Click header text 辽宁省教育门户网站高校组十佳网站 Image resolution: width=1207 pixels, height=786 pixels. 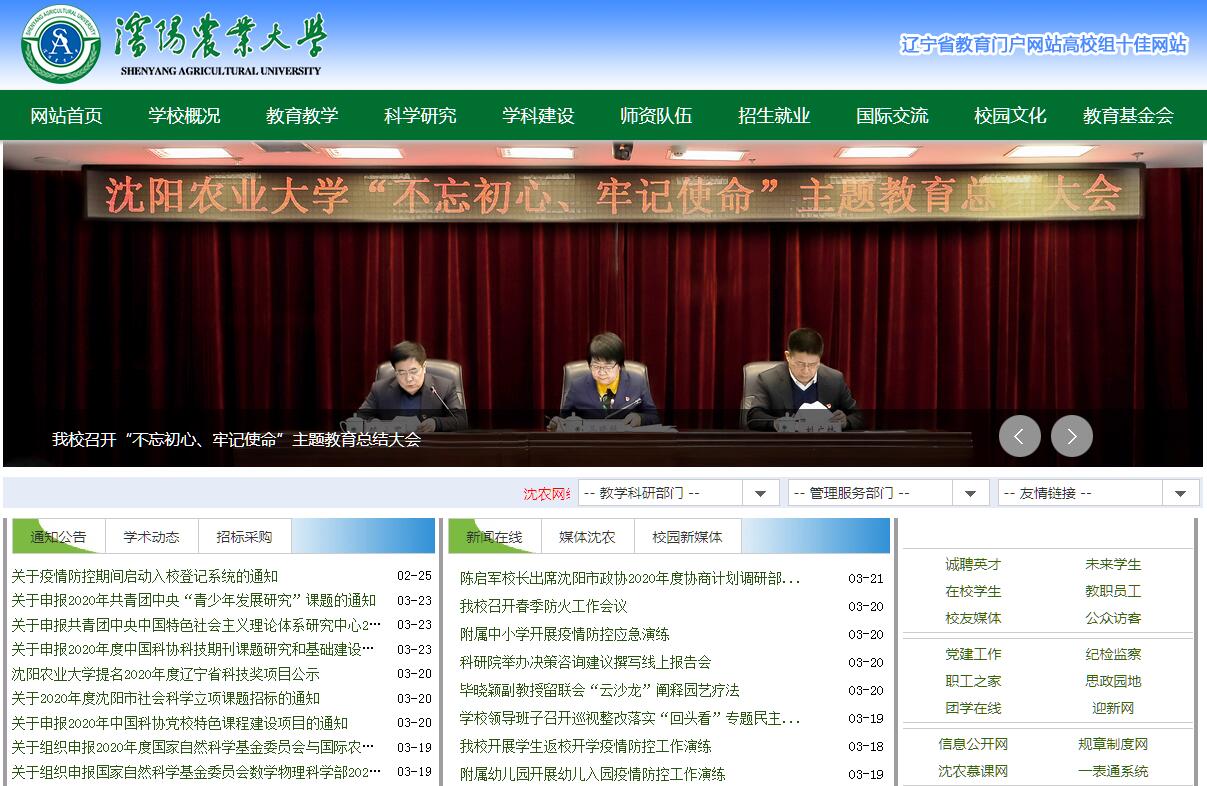point(1044,44)
